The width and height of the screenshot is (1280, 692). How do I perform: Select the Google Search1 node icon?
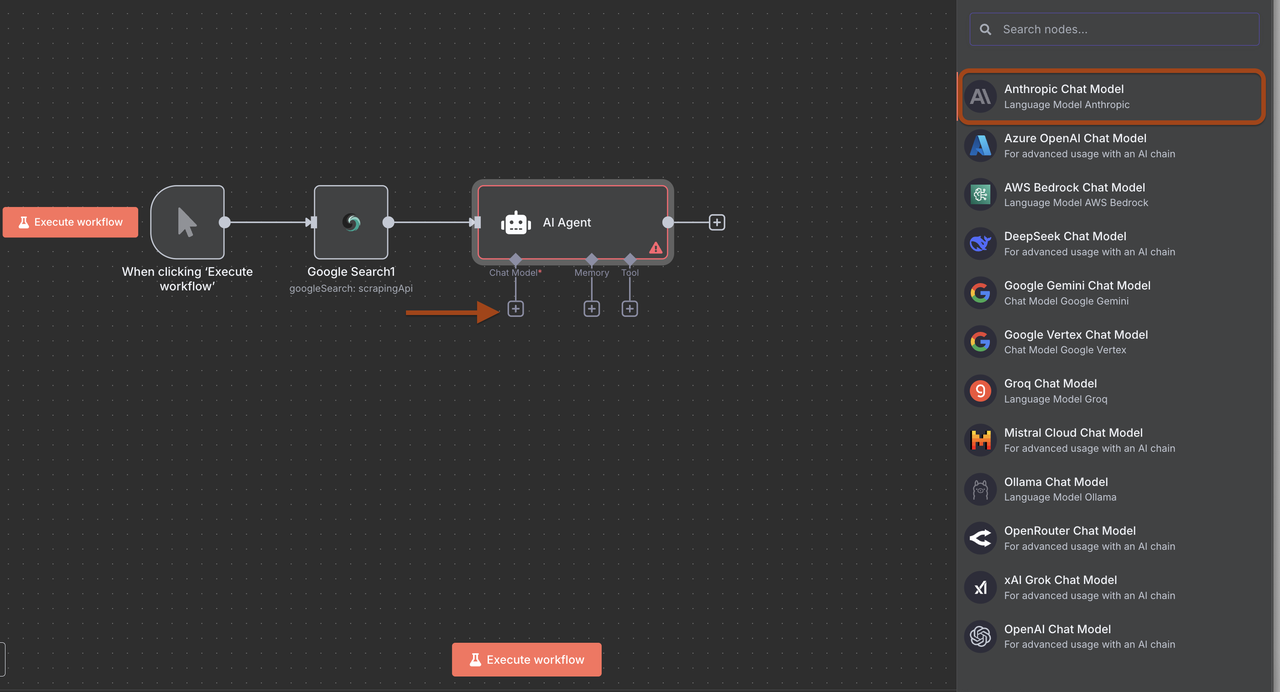click(351, 222)
